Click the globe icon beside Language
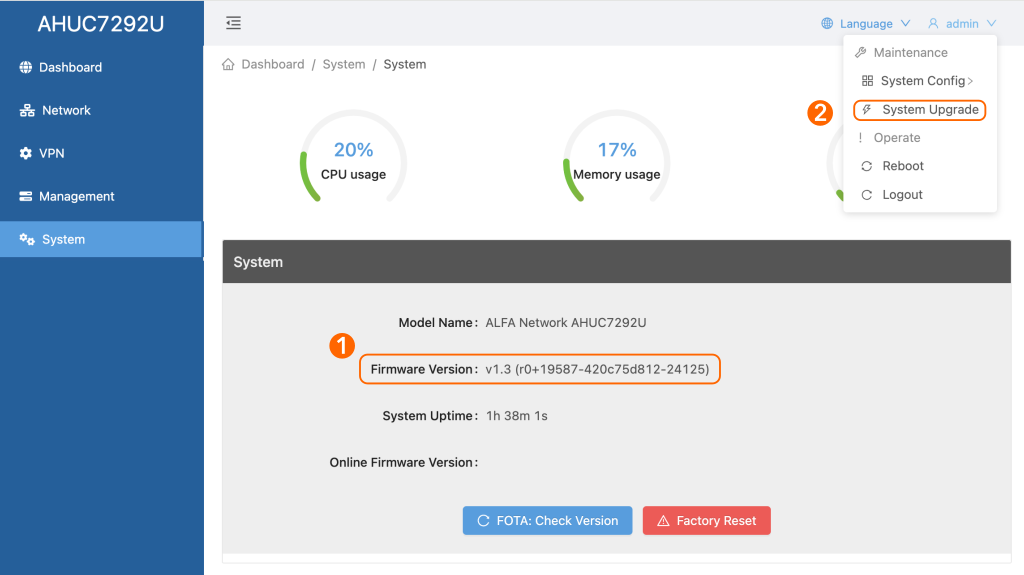The width and height of the screenshot is (1024, 575). click(x=827, y=24)
